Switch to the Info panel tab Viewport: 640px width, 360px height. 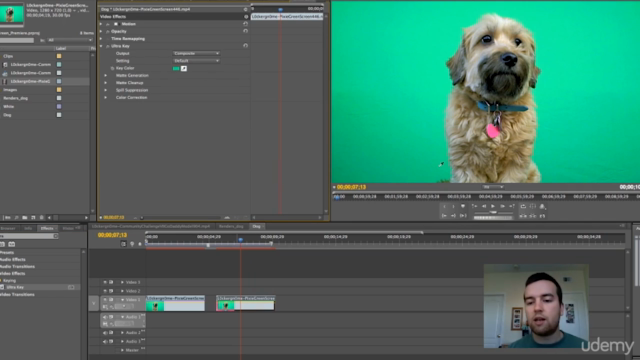tap(28, 229)
